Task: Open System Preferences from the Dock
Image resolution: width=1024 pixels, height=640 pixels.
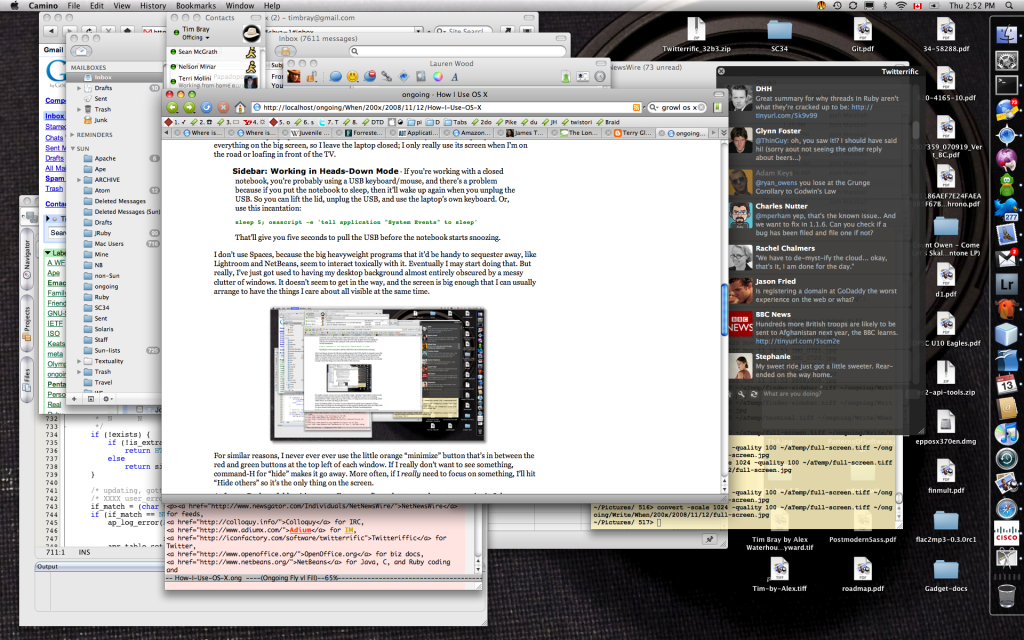Action: (x=1007, y=60)
